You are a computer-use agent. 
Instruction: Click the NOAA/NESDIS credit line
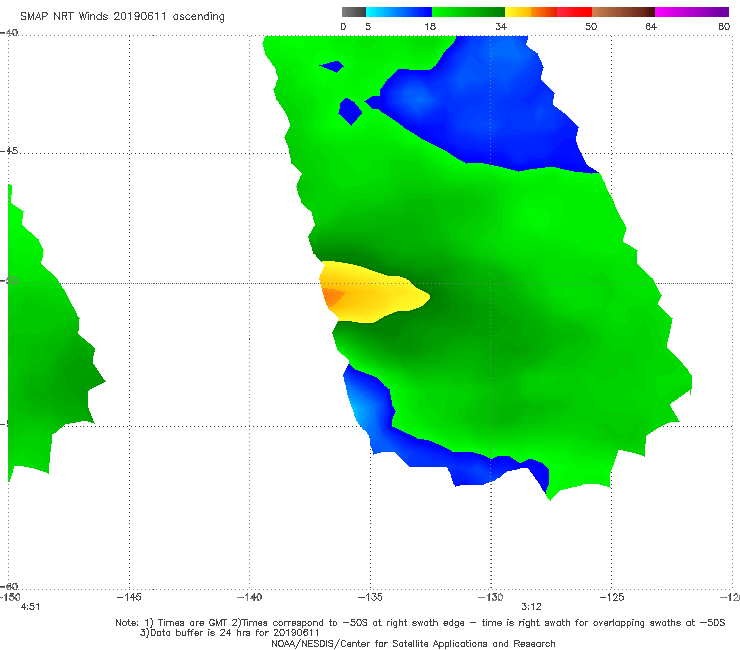413,644
